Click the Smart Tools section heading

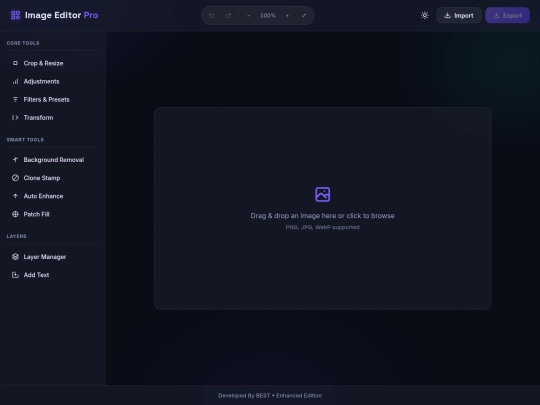coord(25,140)
